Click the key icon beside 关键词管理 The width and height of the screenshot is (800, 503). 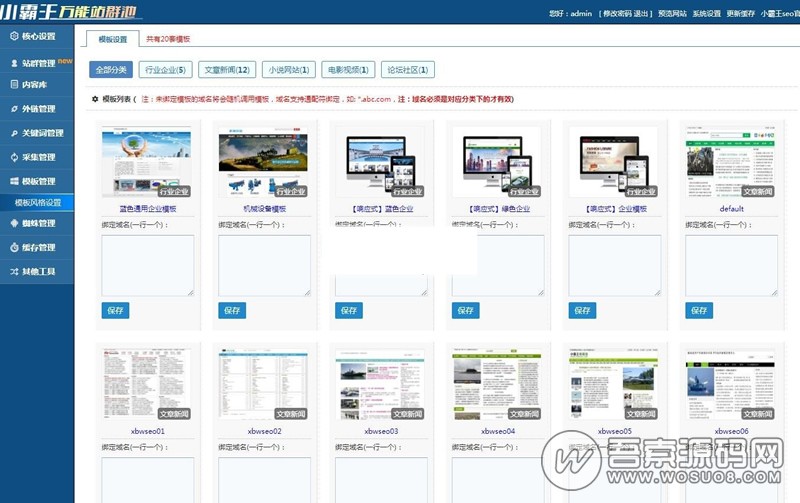pyautogui.click(x=13, y=133)
